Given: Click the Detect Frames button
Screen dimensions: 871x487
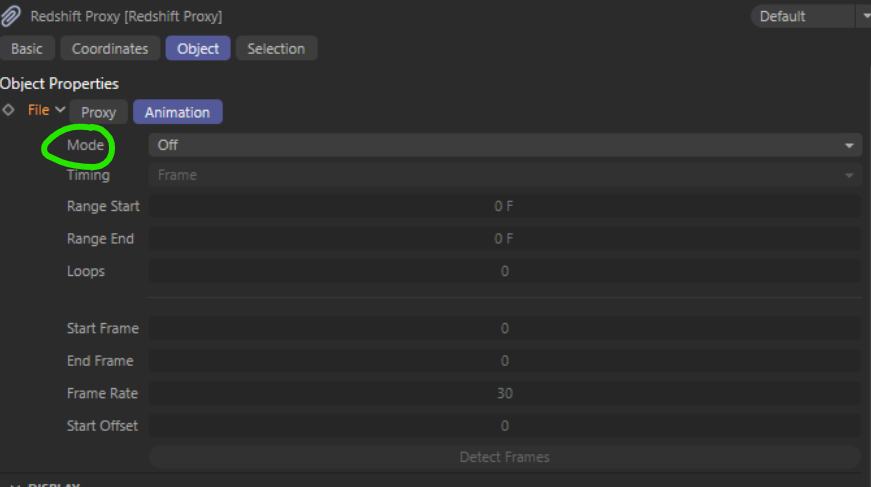Looking at the screenshot, I should point(505,457).
